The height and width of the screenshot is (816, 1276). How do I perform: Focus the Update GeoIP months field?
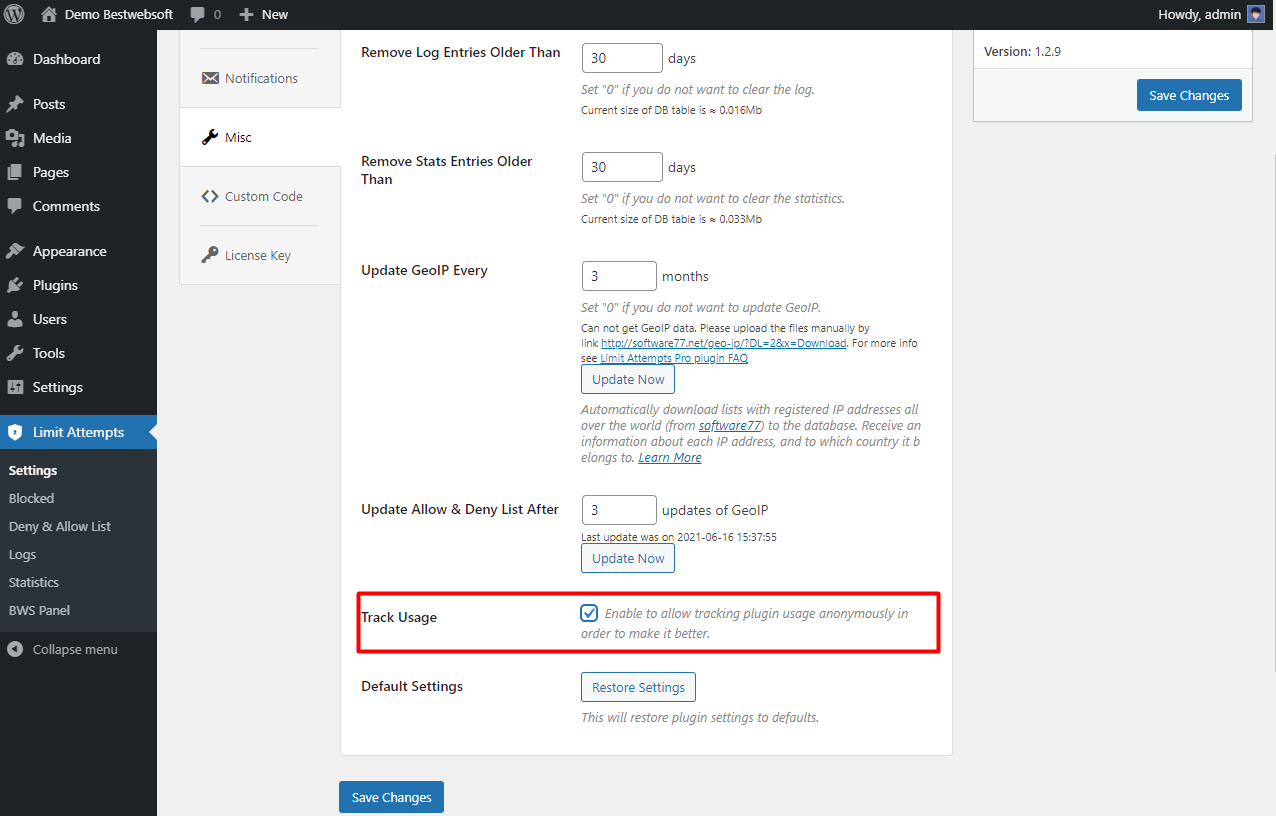pos(619,276)
